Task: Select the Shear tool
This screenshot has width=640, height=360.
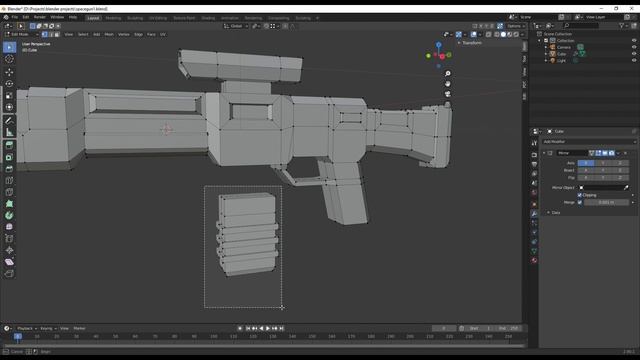Action: [x=9, y=262]
